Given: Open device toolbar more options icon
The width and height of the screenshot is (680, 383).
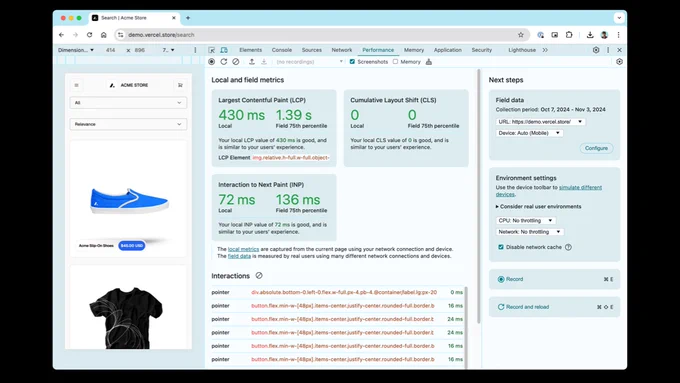Looking at the screenshot, I should (x=195, y=50).
